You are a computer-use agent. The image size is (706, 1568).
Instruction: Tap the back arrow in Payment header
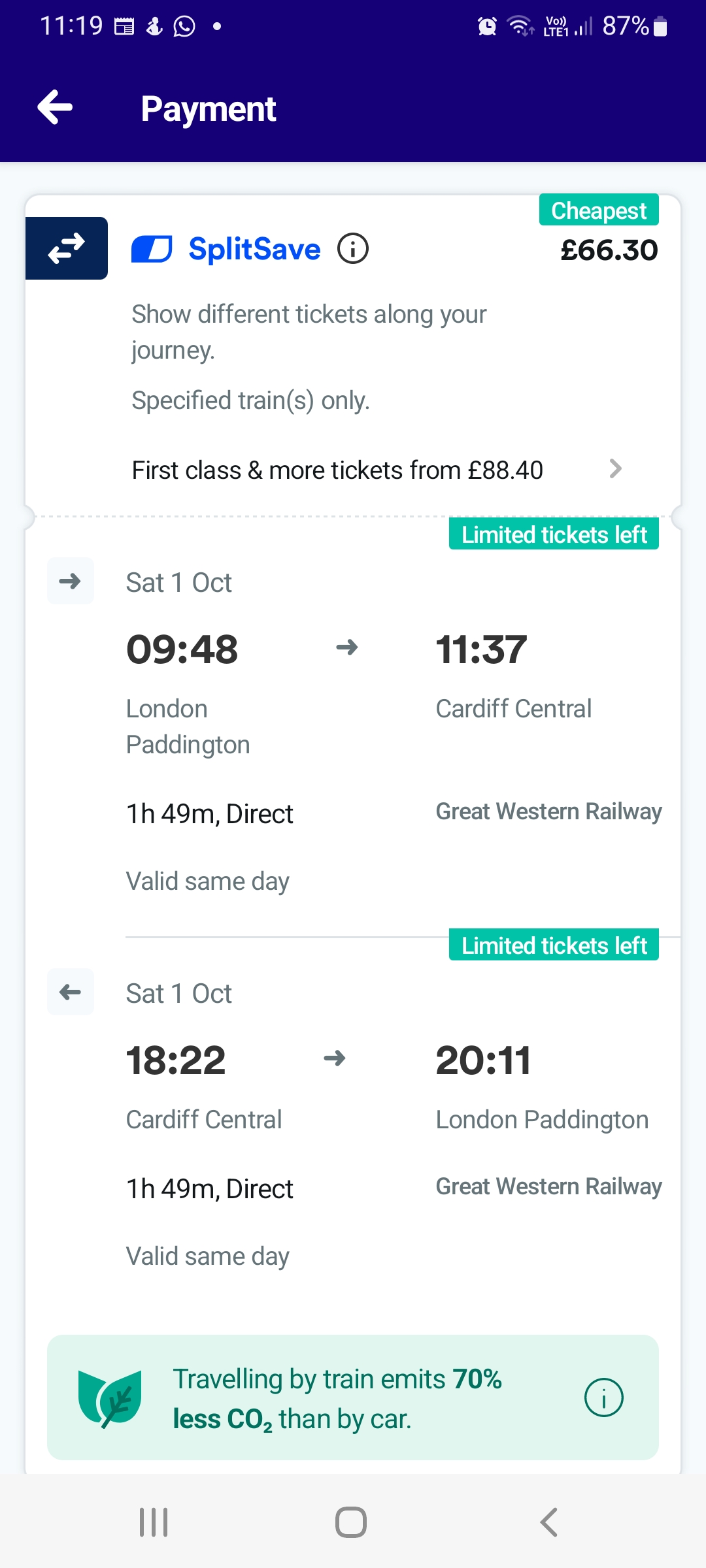click(x=56, y=107)
